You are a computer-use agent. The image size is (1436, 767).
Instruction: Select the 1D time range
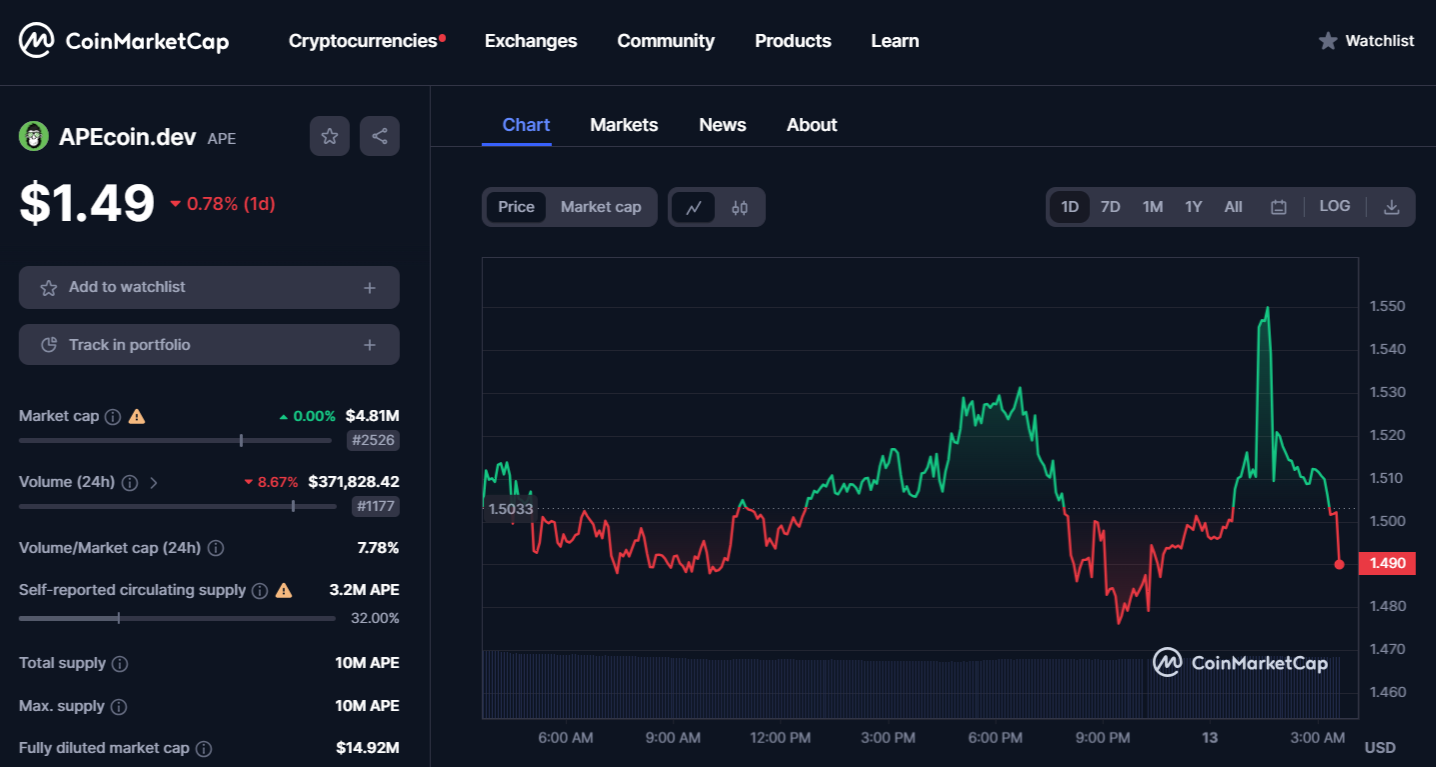(x=1070, y=207)
